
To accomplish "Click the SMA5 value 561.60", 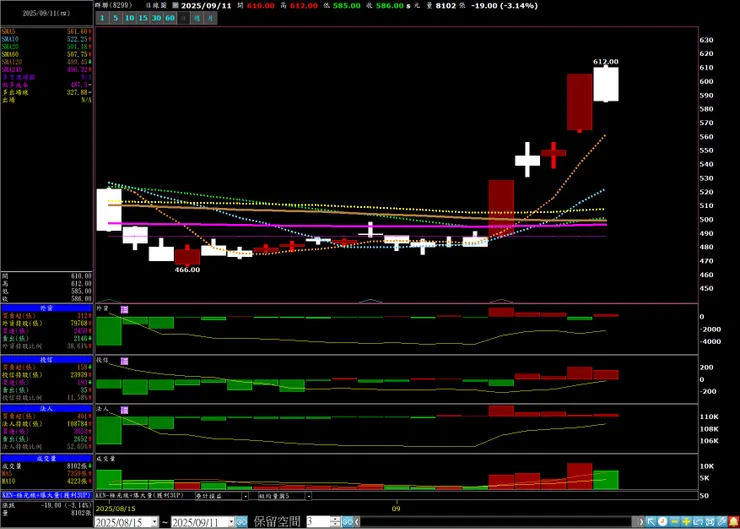I will (x=78, y=32).
